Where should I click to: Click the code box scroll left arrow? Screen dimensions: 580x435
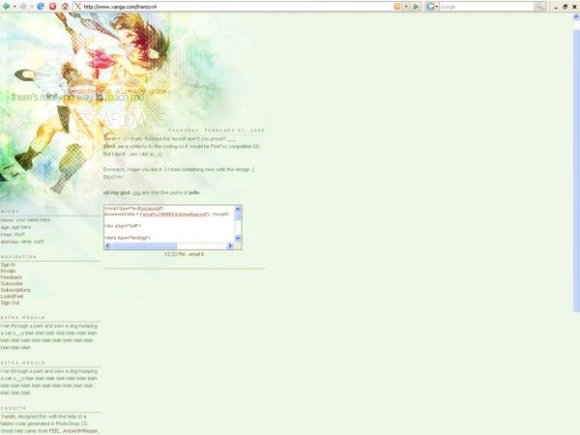108,246
